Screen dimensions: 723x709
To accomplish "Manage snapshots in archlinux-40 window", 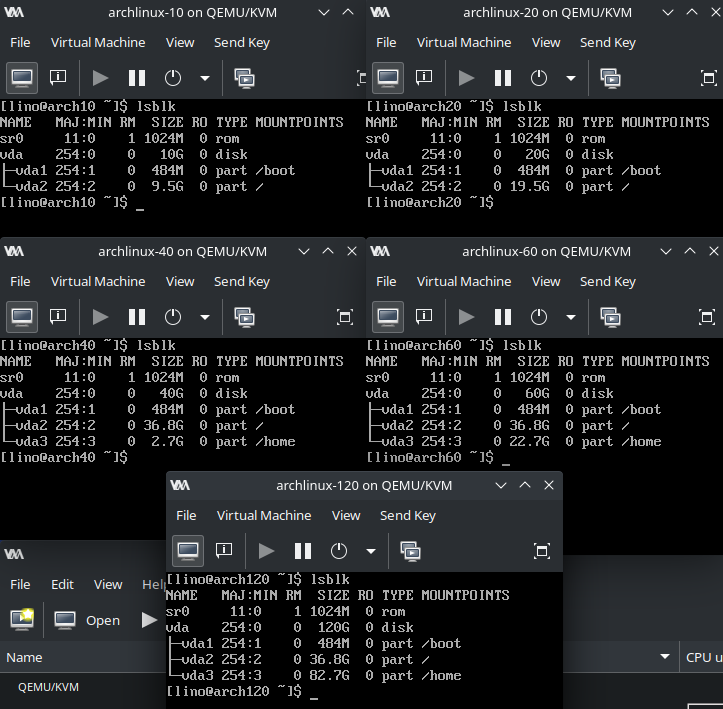I will click(x=244, y=317).
